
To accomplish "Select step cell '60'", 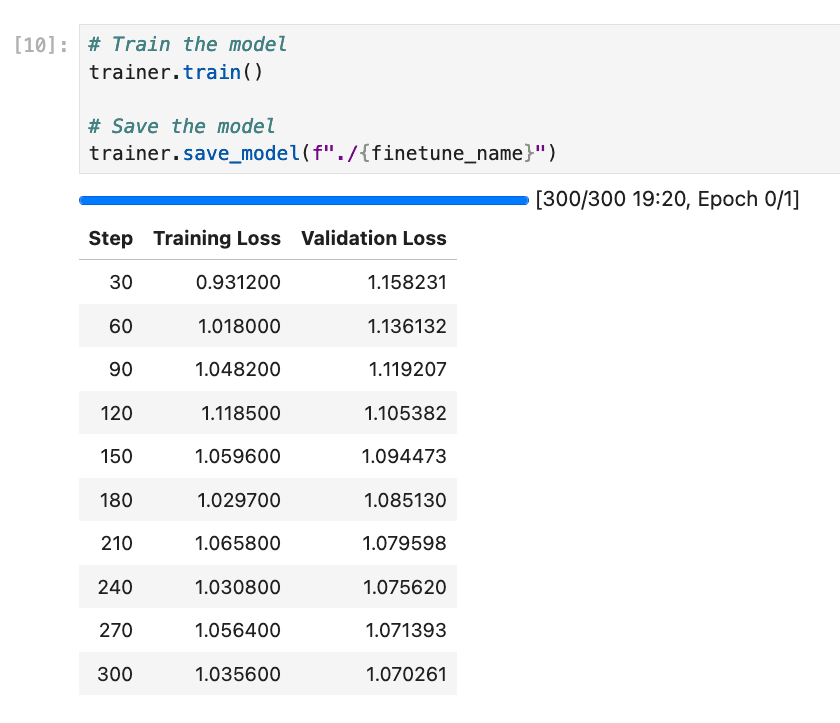I will (121, 326).
